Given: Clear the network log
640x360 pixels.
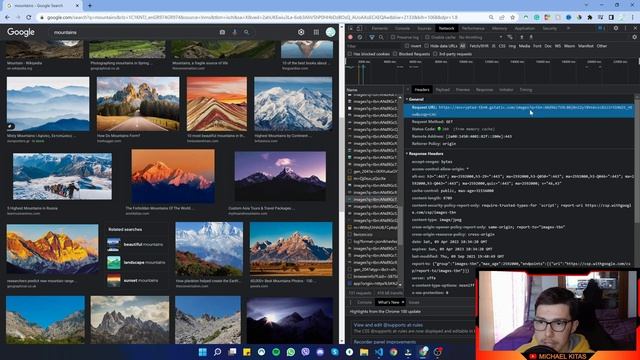Looking at the screenshot, I should 360,37.
